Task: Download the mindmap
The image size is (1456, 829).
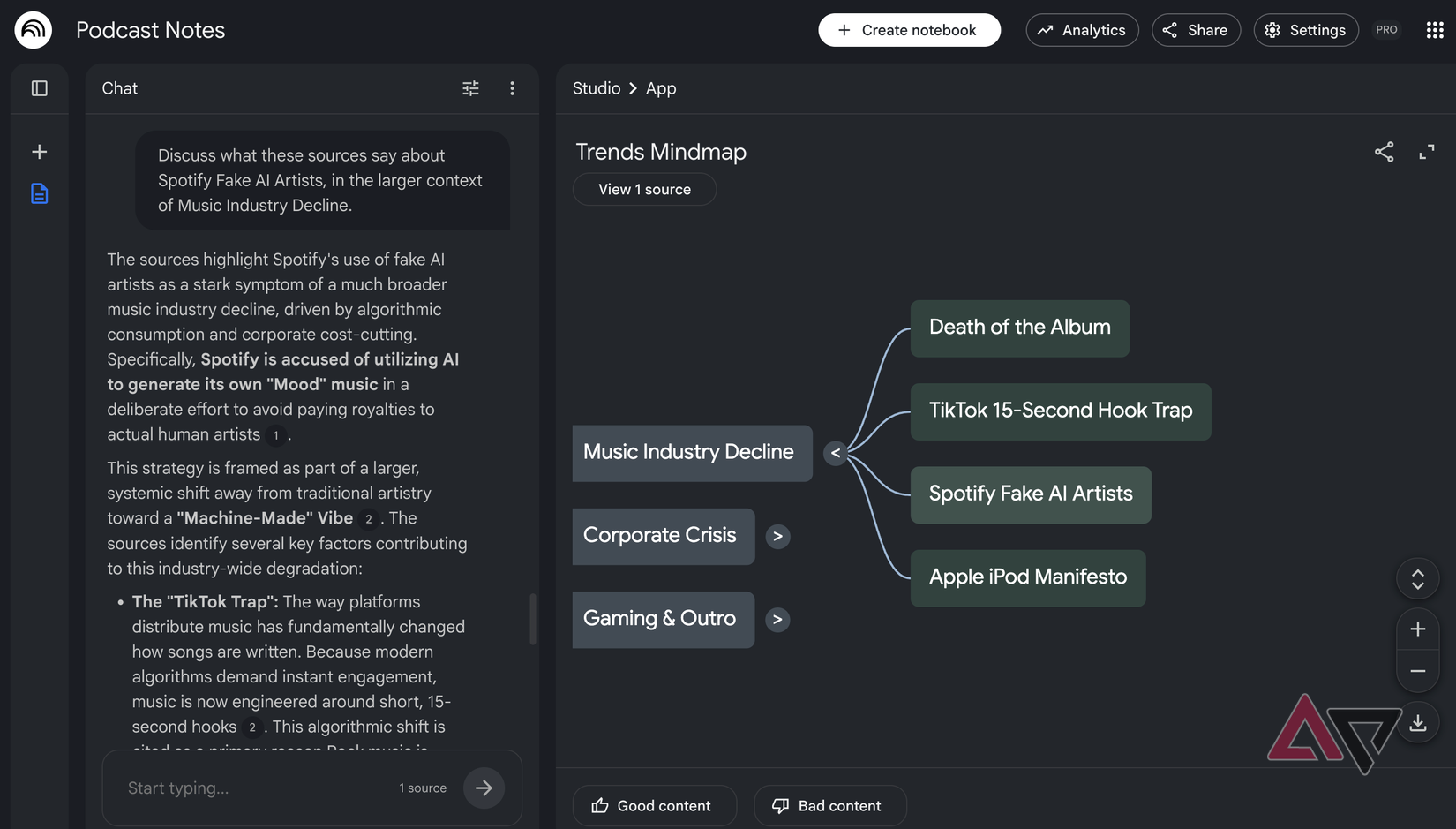Action: pyautogui.click(x=1418, y=722)
